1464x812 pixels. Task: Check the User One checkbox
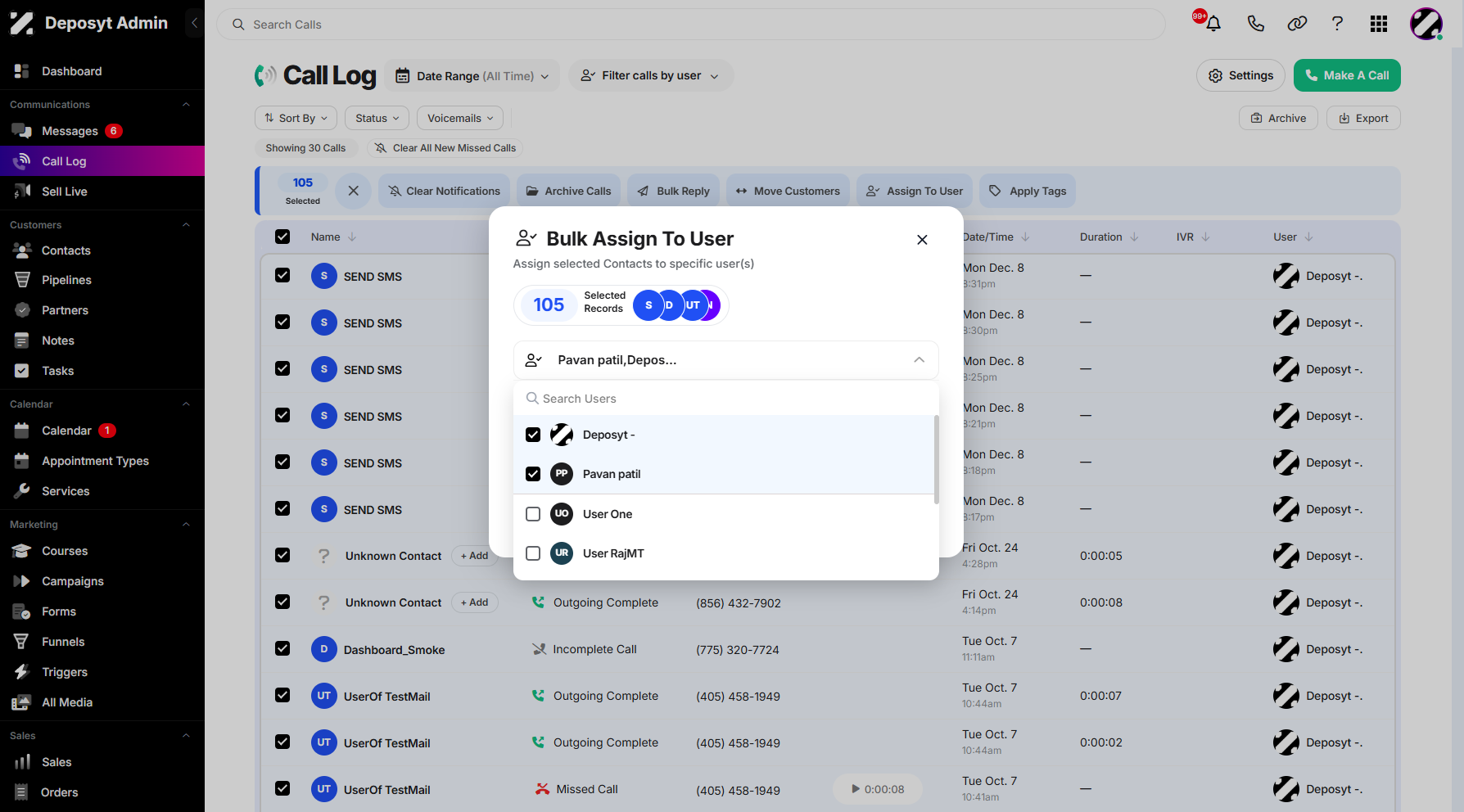point(533,514)
